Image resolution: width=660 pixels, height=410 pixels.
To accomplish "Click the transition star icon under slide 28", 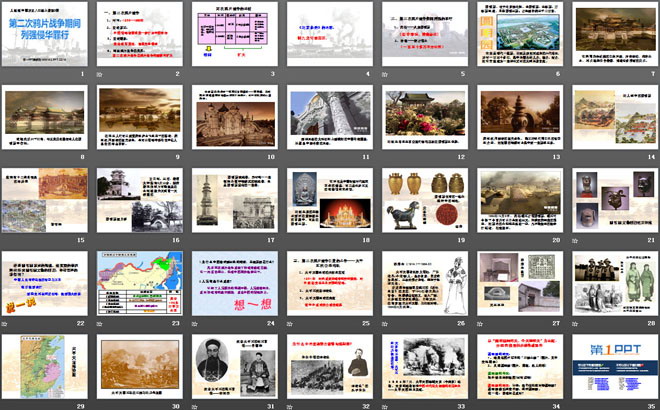I will coord(575,324).
